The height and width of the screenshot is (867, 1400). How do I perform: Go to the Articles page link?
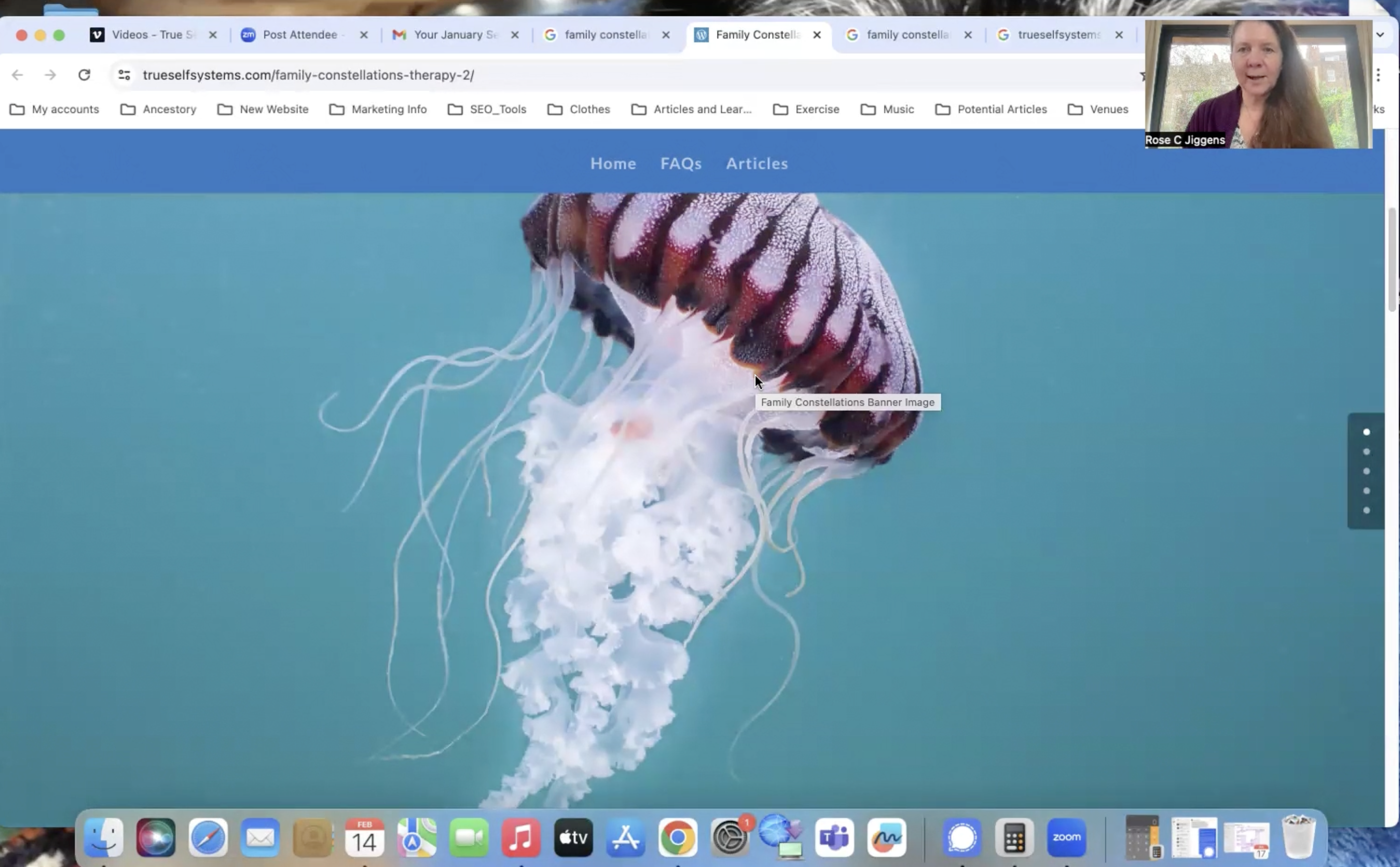(757, 163)
